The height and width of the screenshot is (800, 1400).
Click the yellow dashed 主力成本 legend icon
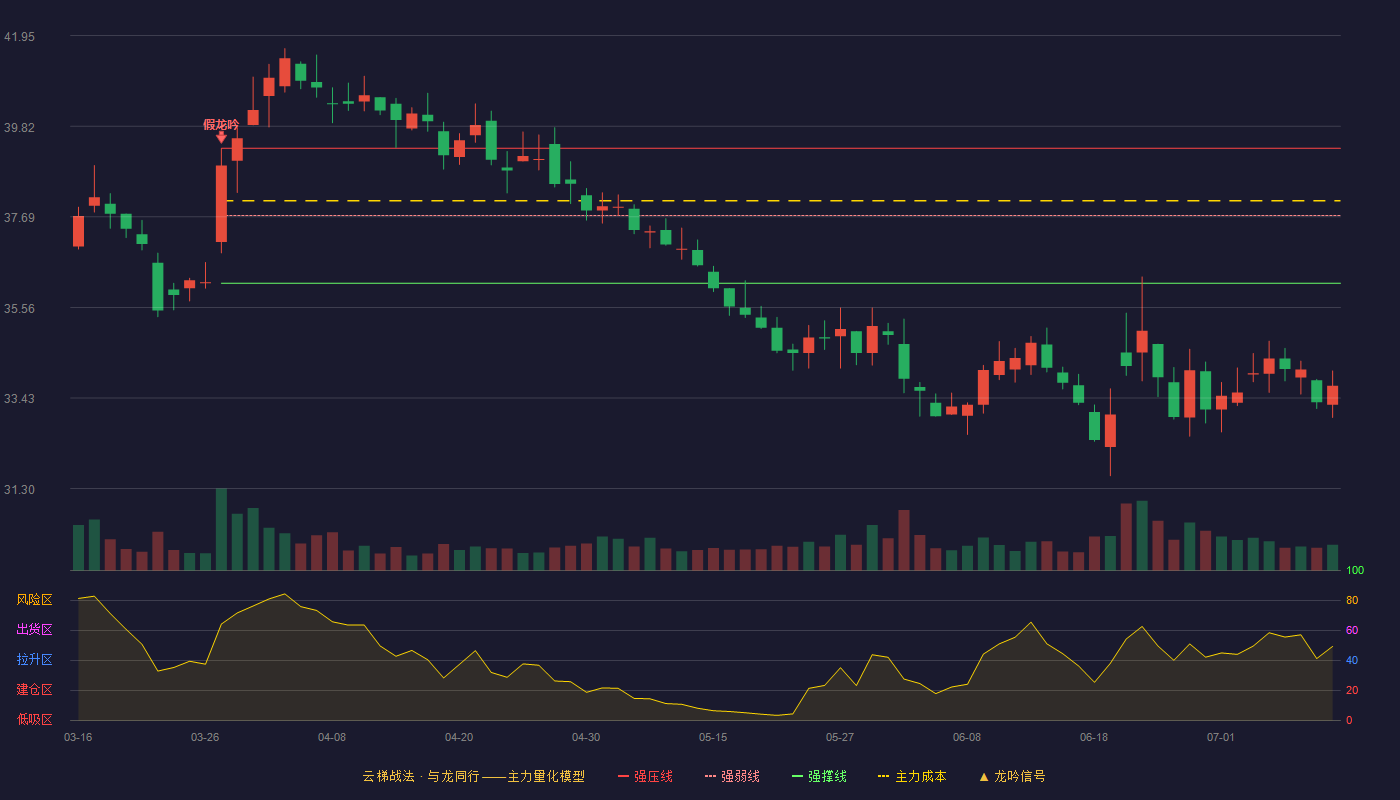coord(883,776)
